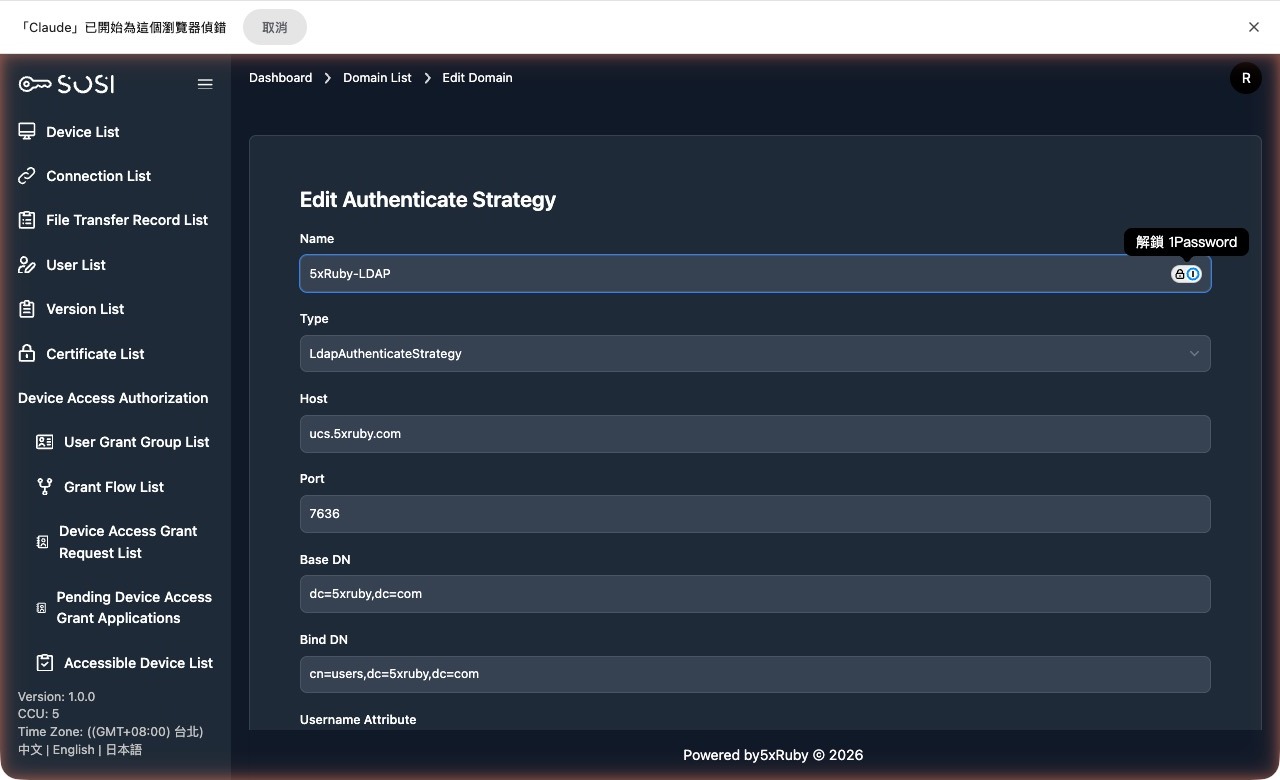Image resolution: width=1280 pixels, height=780 pixels.
Task: Open Pending Device Access Grant Applications
Action: [133, 608]
